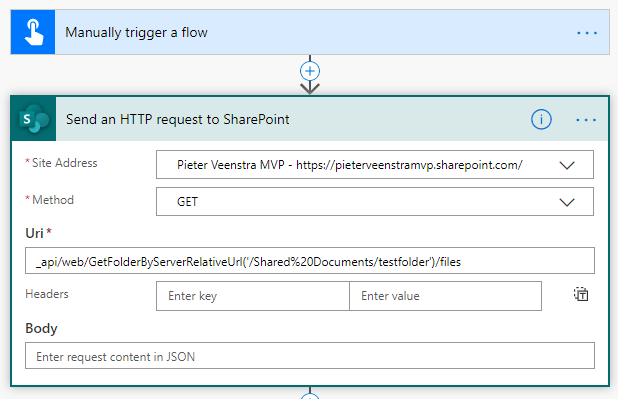Focus the Headers Enter value field

[445, 296]
